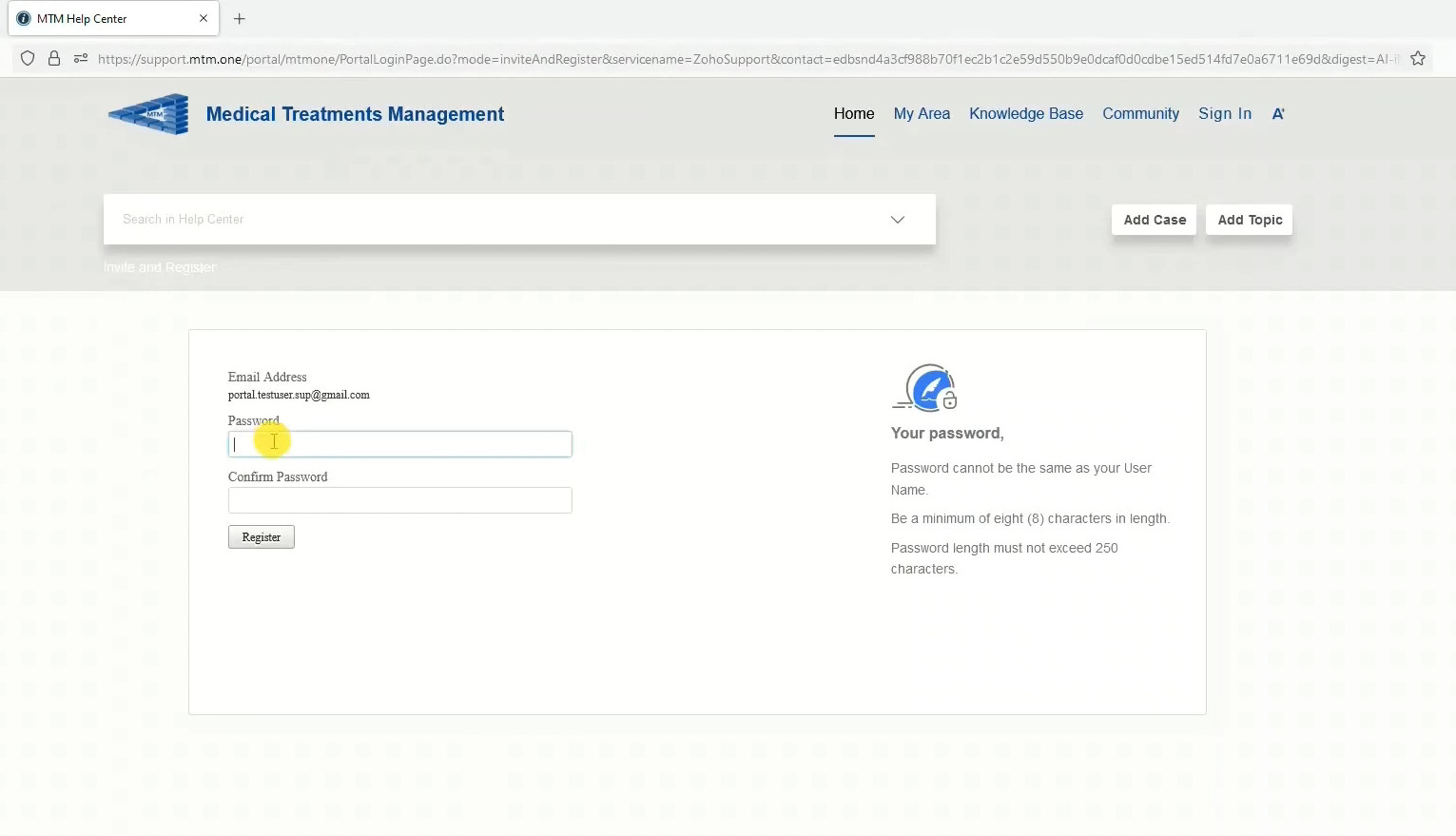Open a new browser tab
This screenshot has height=836, width=1456.
240,19
